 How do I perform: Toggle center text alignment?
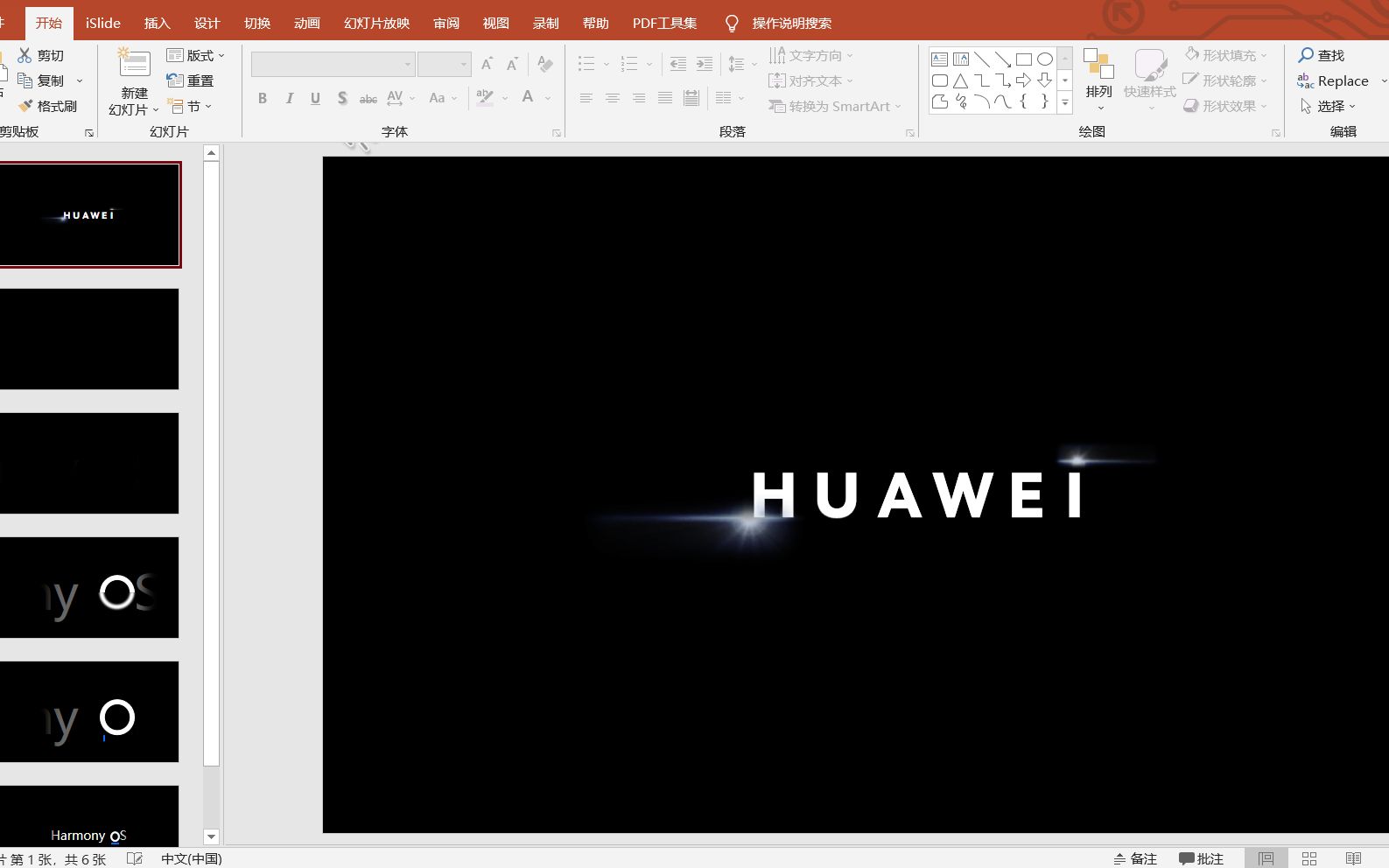[x=613, y=98]
